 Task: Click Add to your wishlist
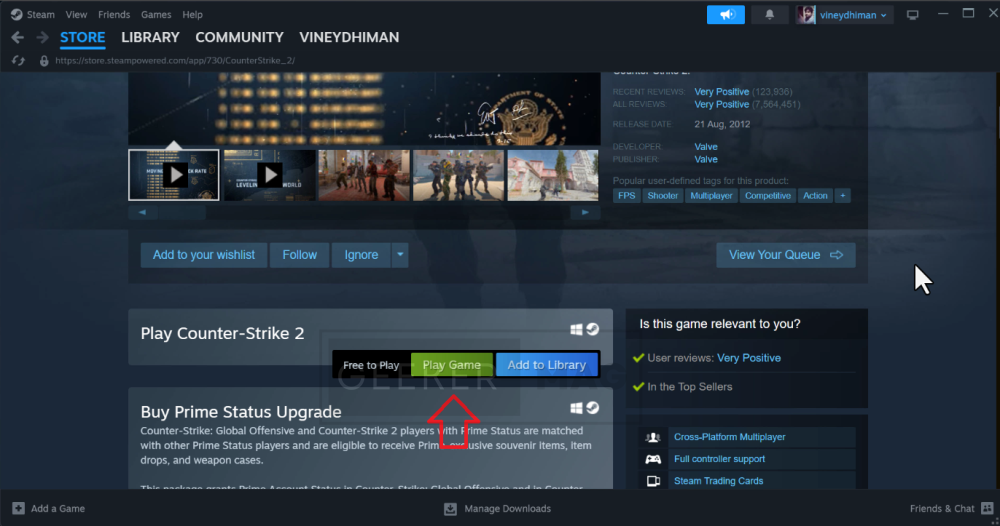[x=203, y=255]
